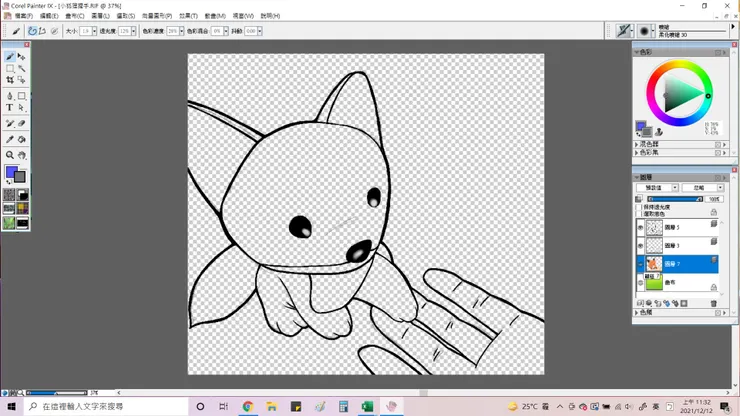
Task: Open the Nozzle selector in toolbox
Action: [22, 222]
